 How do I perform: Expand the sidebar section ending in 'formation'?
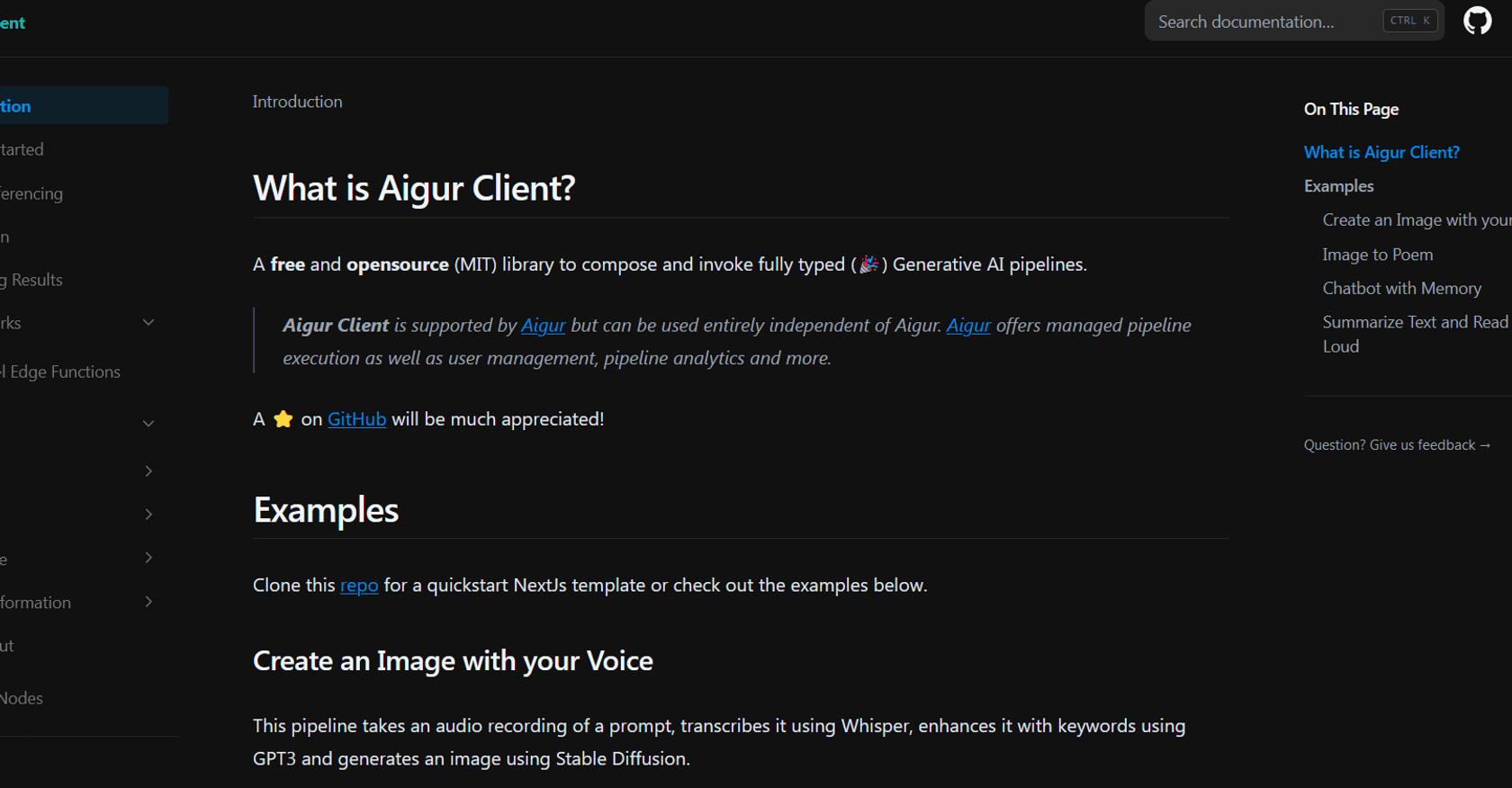(x=148, y=602)
